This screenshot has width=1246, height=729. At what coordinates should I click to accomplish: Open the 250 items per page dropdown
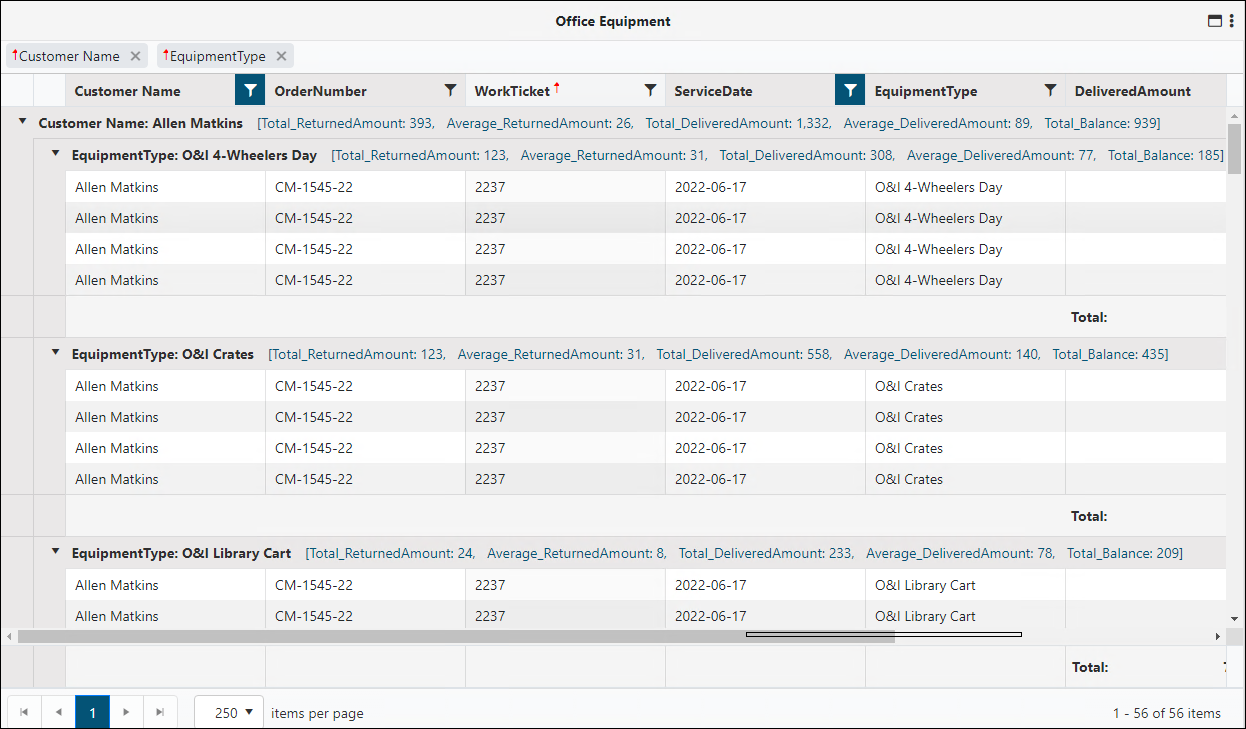[x=228, y=712]
